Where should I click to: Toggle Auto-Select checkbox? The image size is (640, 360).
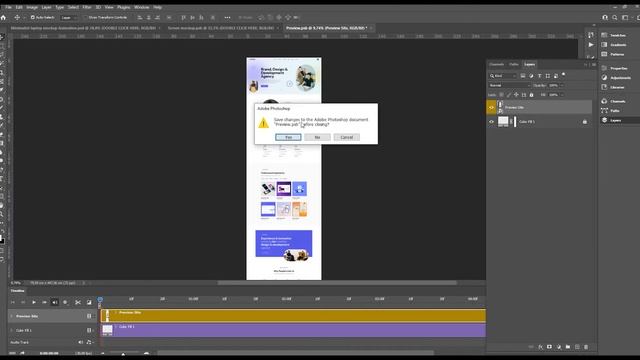(33, 18)
